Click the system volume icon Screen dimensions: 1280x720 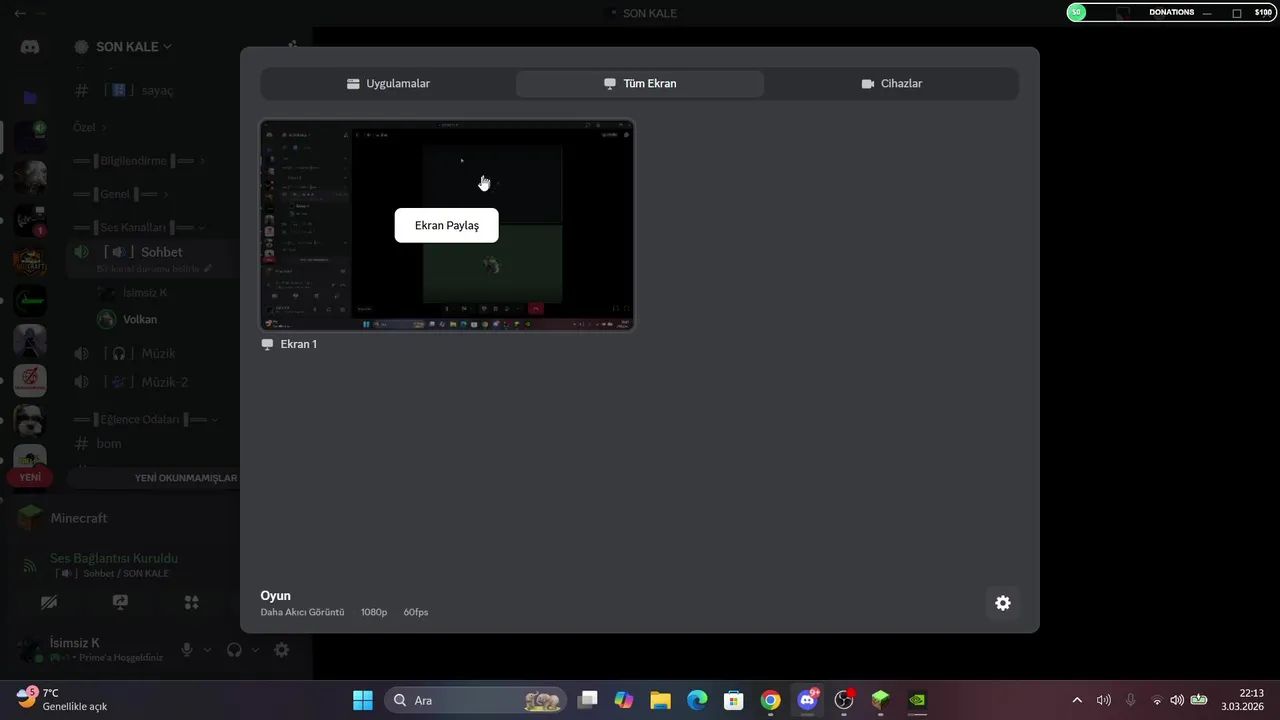(1177, 700)
